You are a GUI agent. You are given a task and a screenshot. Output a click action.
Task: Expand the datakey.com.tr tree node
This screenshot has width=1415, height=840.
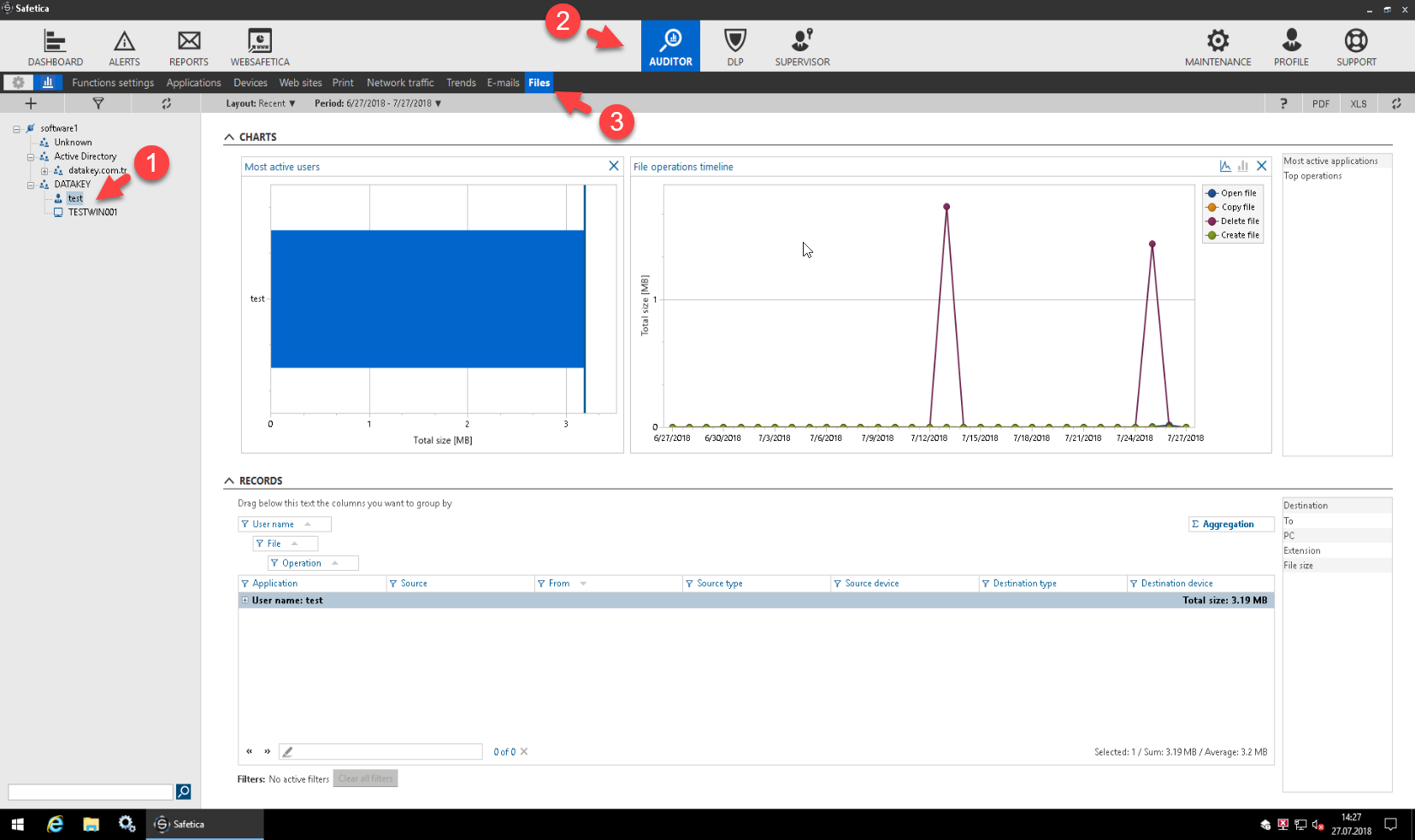(44, 171)
